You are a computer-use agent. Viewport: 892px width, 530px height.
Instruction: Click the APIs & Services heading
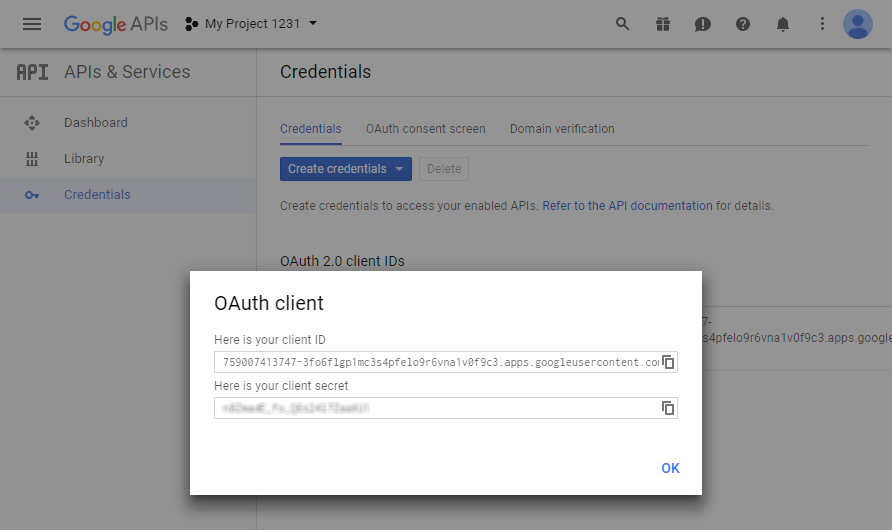pos(127,72)
